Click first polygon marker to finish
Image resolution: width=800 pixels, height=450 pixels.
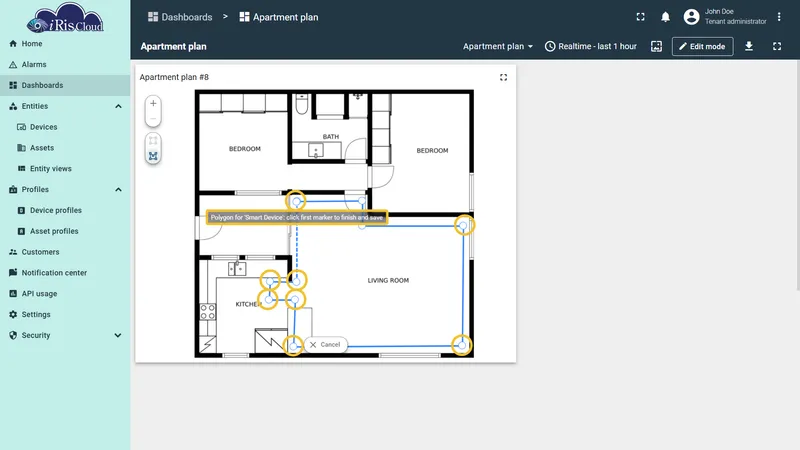[x=296, y=202]
